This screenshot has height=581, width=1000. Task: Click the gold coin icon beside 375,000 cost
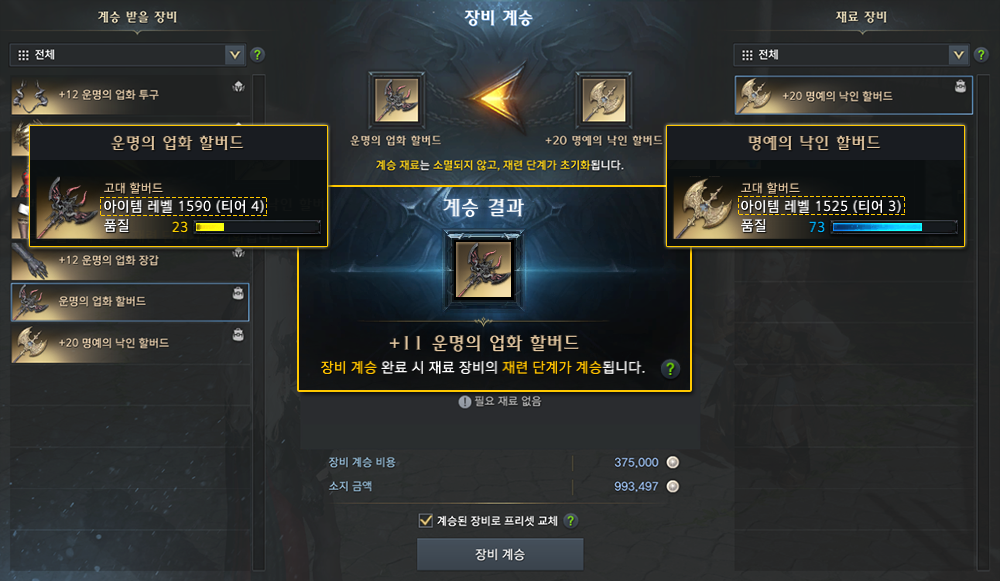tap(673, 462)
